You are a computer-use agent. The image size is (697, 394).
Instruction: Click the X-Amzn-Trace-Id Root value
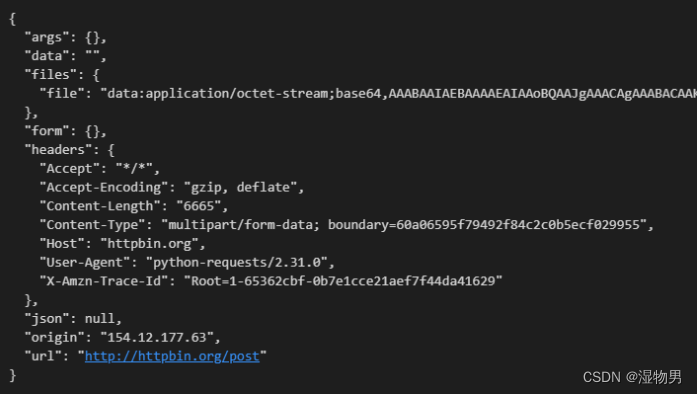click(343, 281)
